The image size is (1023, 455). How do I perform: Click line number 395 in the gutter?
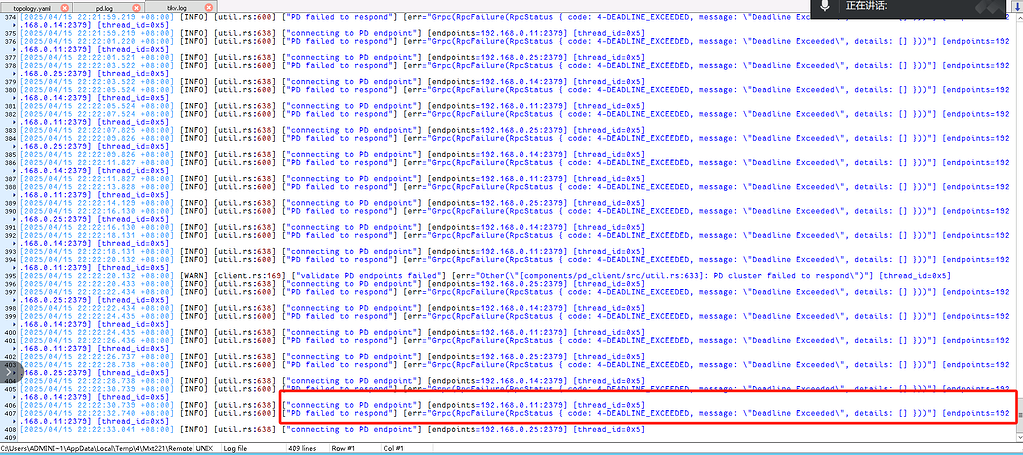point(9,275)
